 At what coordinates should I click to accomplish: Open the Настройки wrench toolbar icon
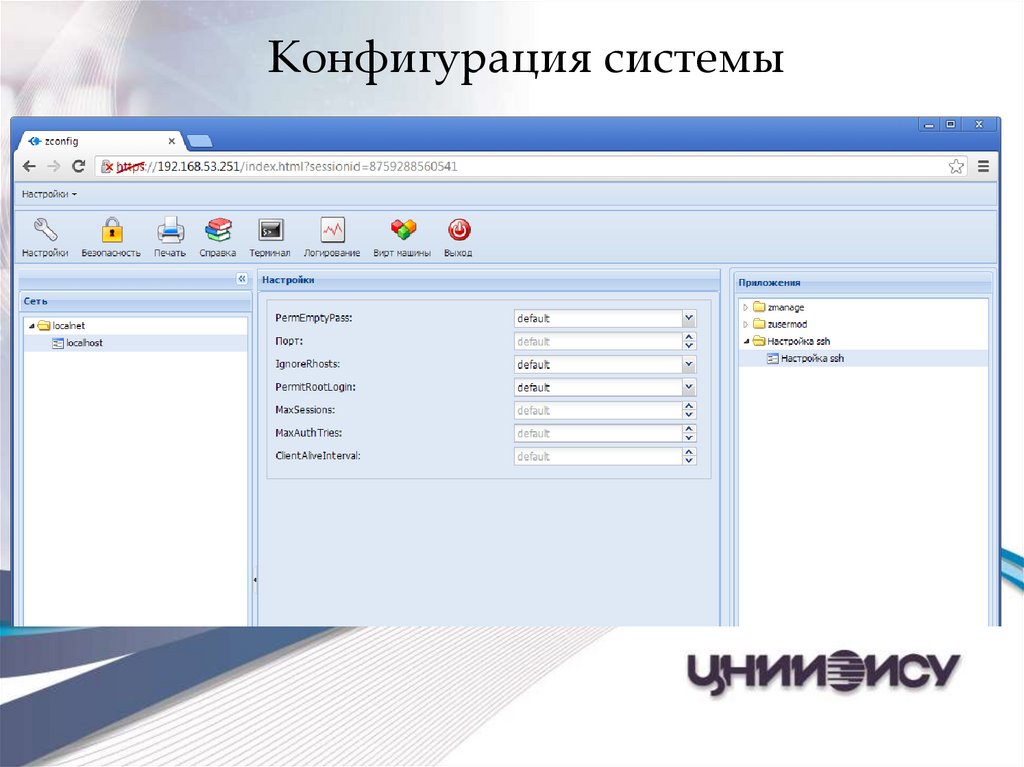pos(44,231)
